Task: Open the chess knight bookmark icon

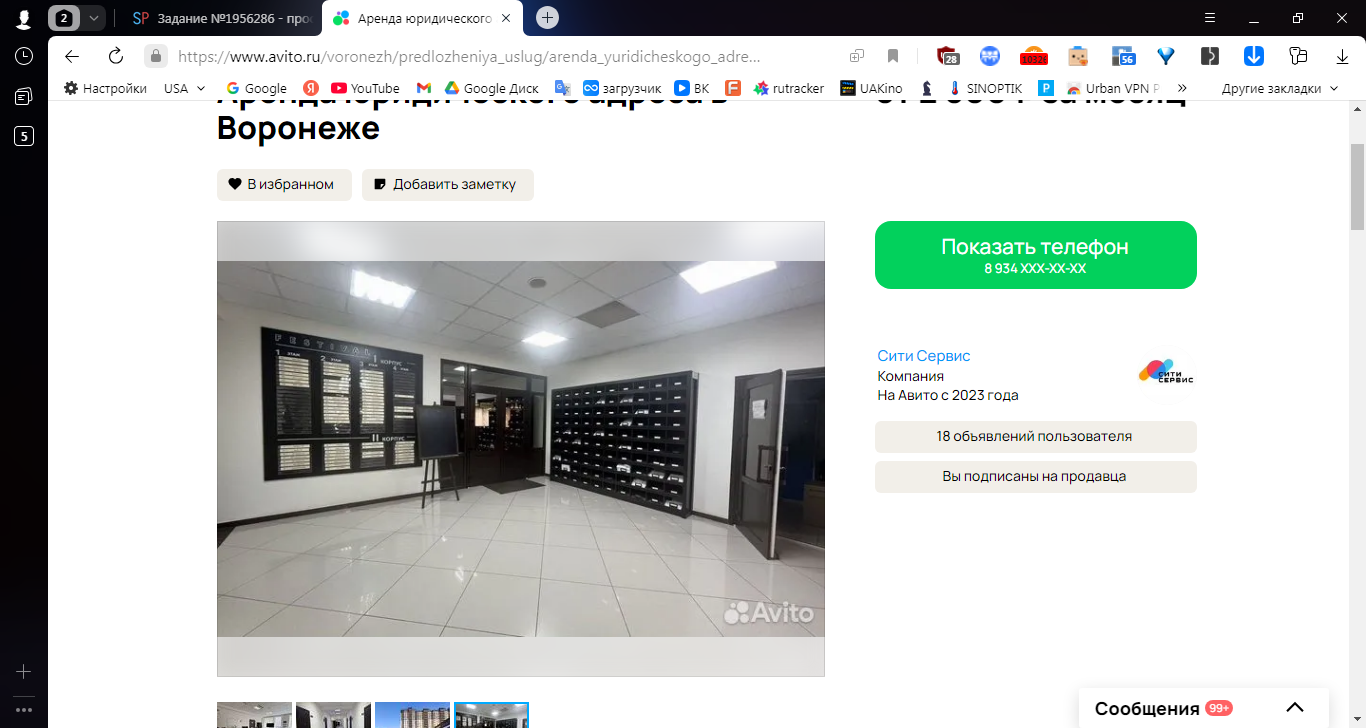Action: pyautogui.click(x=927, y=88)
